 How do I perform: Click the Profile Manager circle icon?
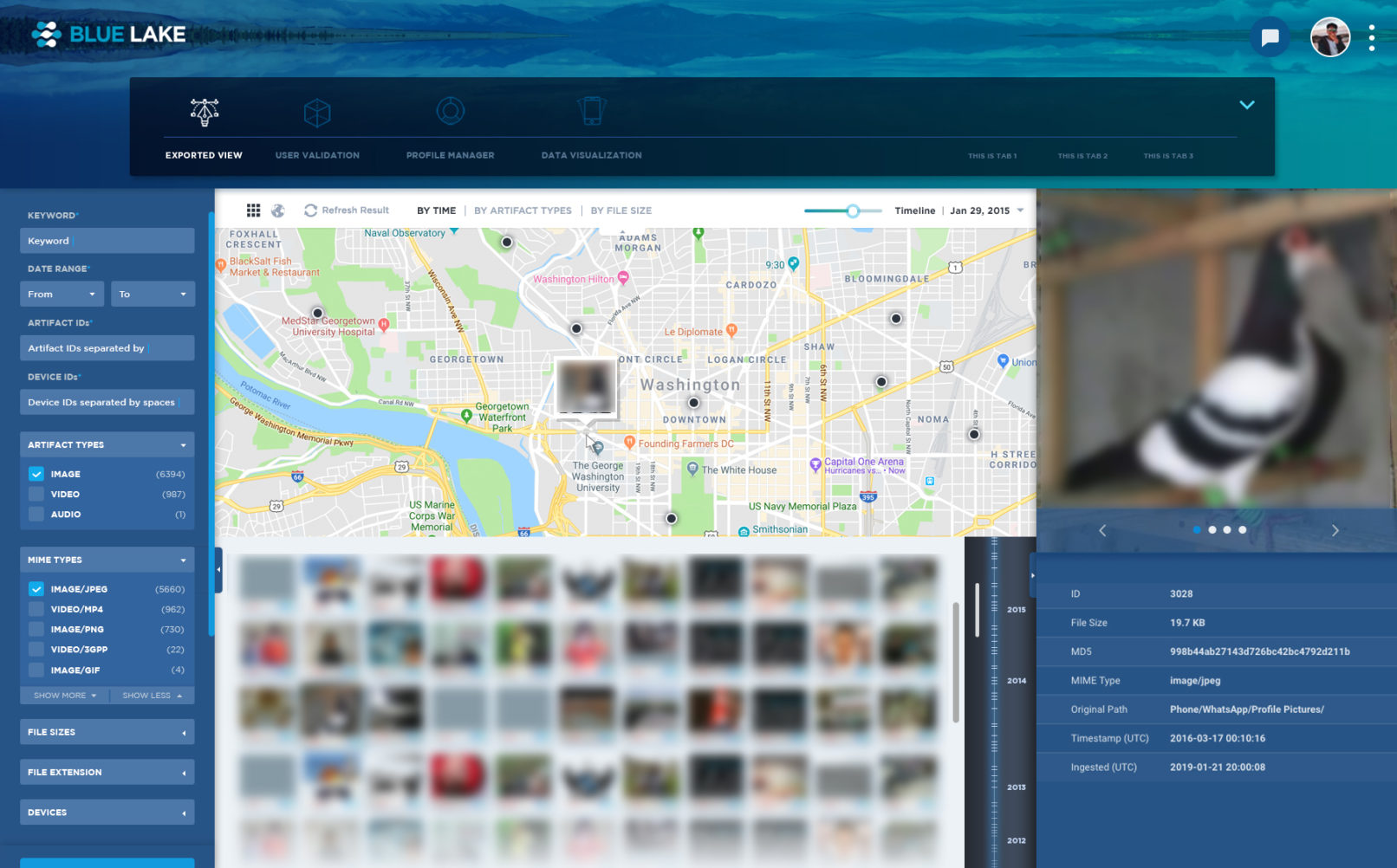(x=450, y=111)
